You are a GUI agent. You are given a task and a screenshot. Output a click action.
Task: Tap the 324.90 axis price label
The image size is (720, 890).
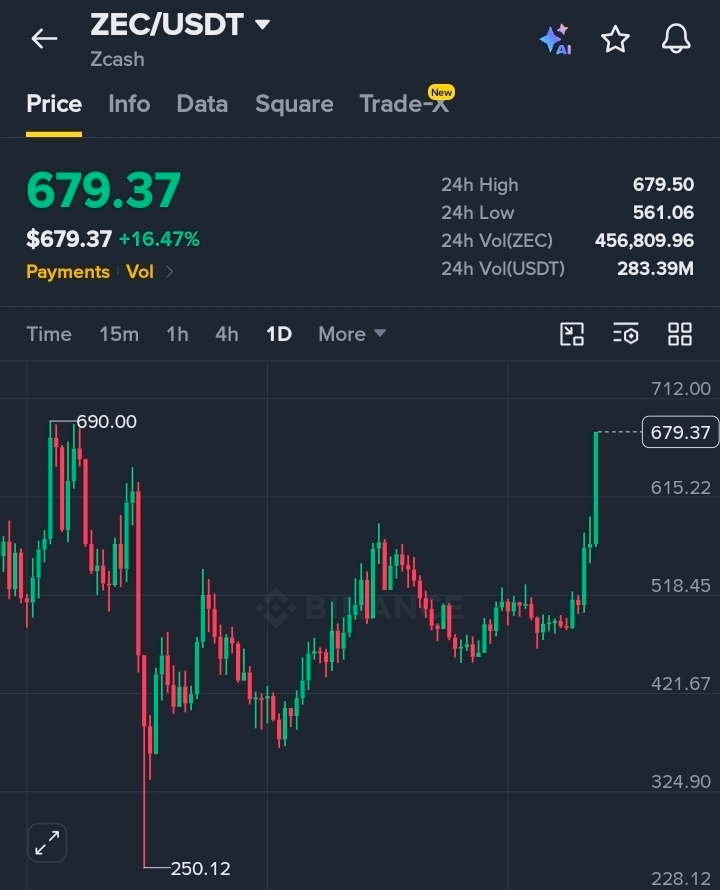pyautogui.click(x=681, y=782)
